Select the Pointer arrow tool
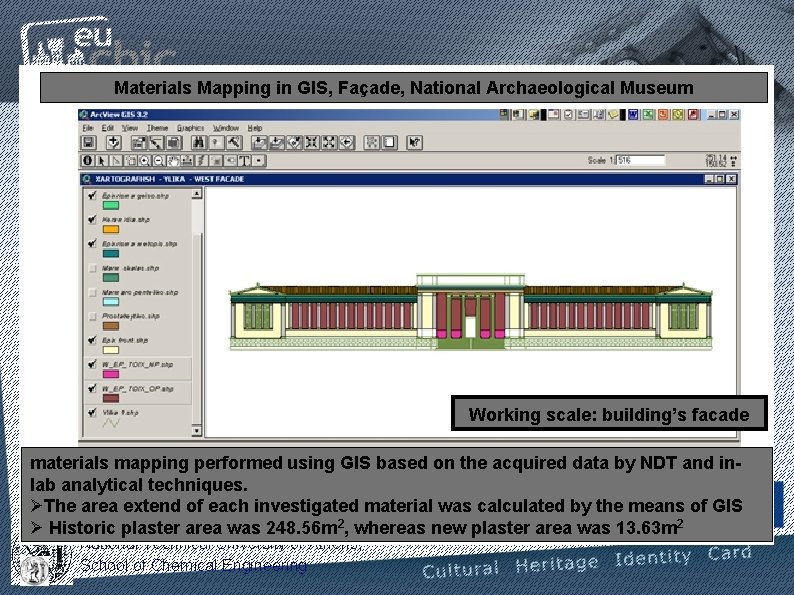Viewport: 794px width, 595px height. pos(101,161)
